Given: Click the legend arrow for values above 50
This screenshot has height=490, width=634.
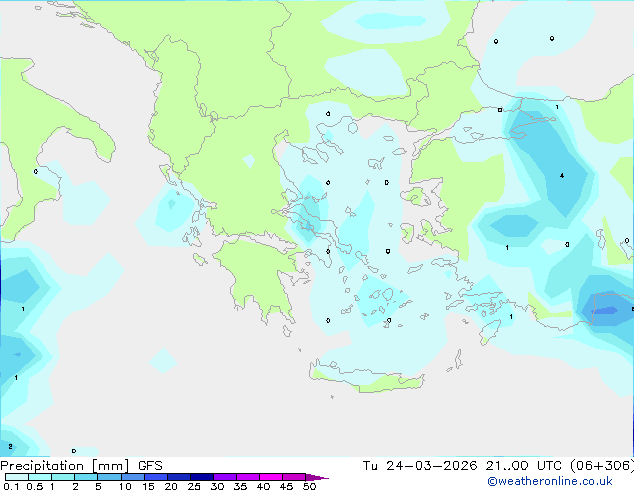Looking at the screenshot, I should 317,477.
